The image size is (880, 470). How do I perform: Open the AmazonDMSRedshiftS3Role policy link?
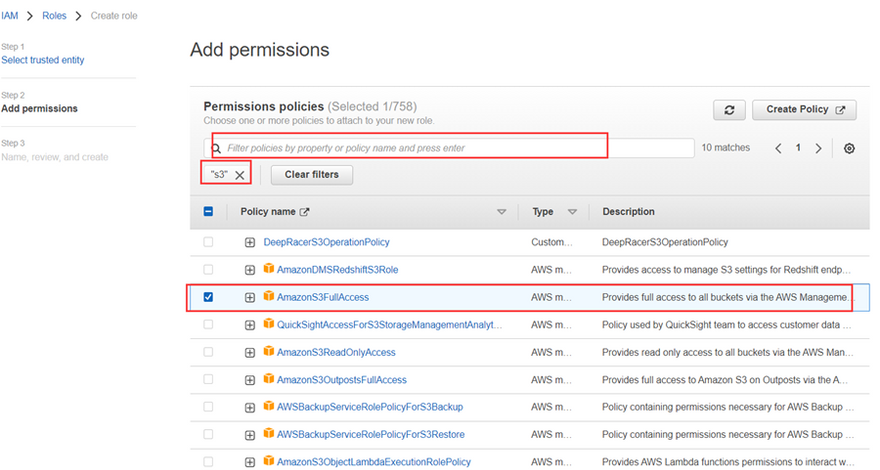click(x=337, y=270)
